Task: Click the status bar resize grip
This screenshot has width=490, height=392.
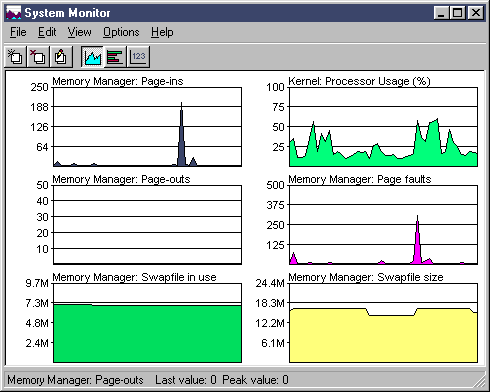Action: [479, 381]
